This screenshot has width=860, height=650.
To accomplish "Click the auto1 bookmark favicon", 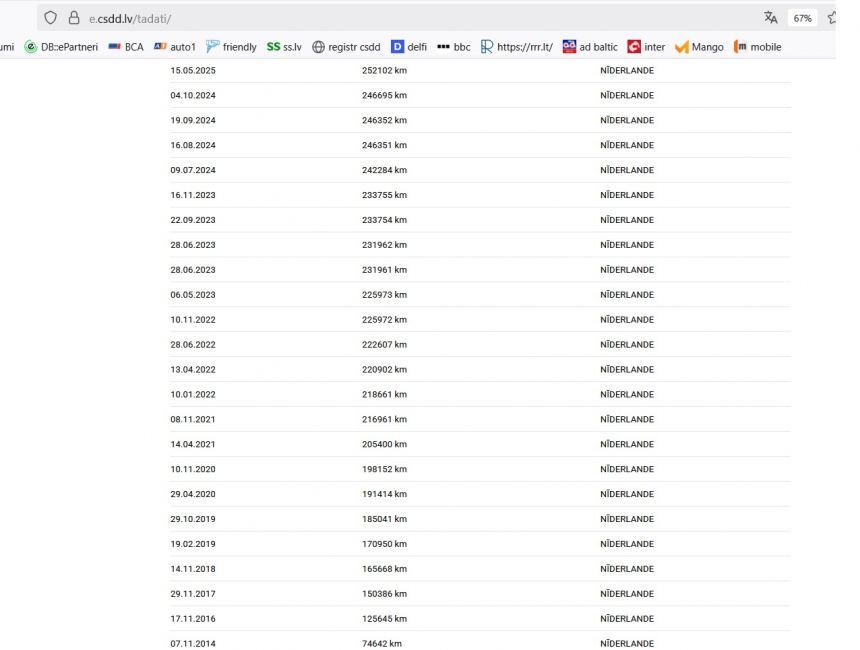I will pos(160,47).
